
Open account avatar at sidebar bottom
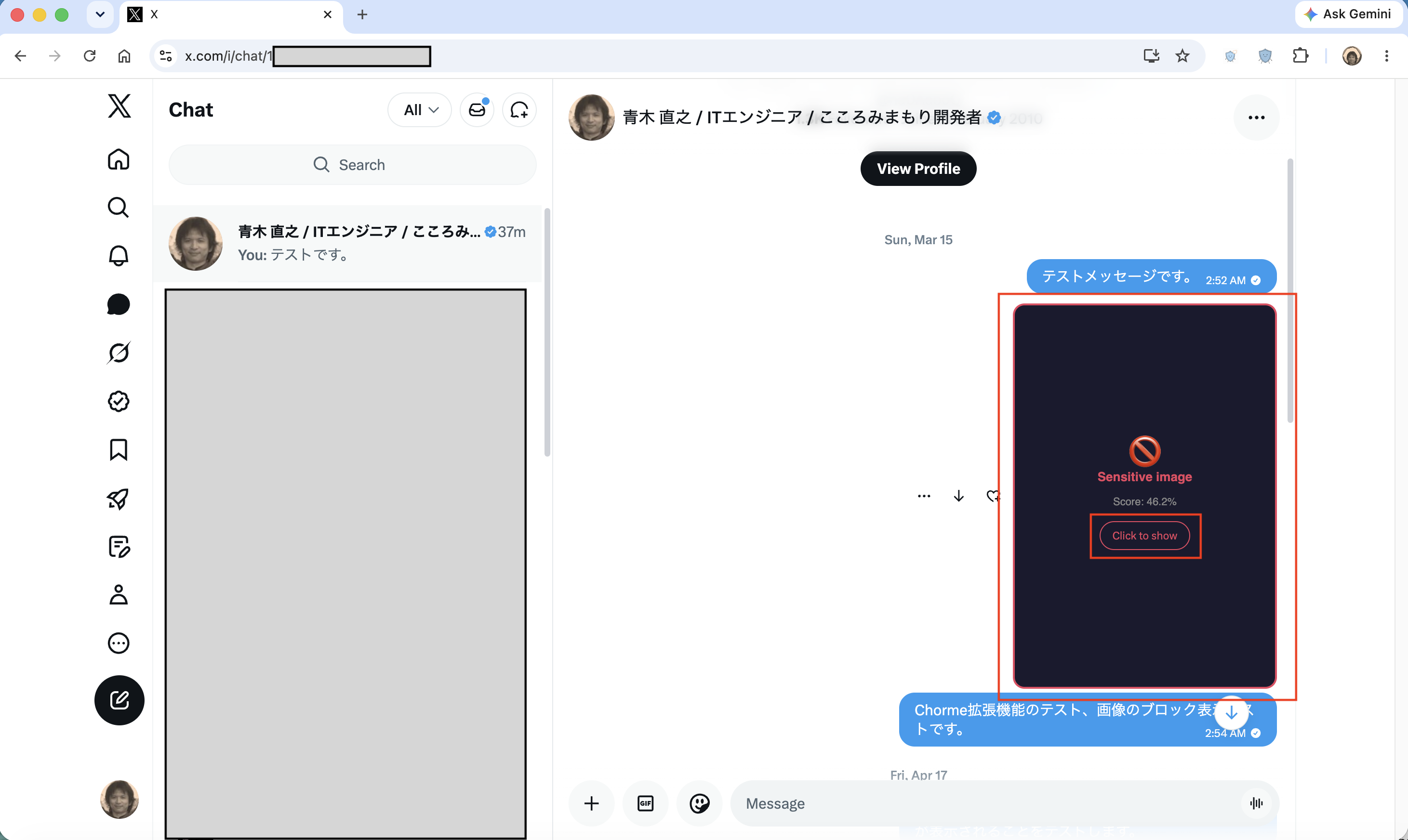pos(120,799)
